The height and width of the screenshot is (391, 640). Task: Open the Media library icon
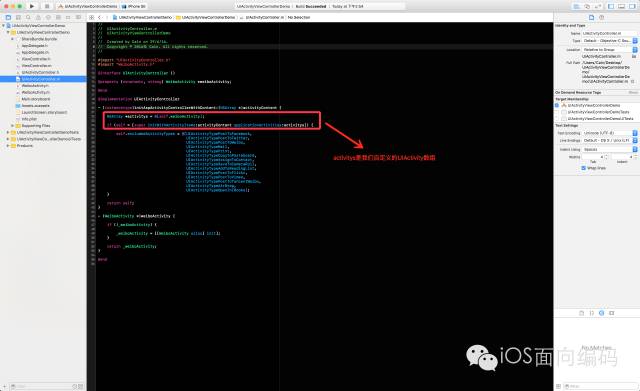(611, 313)
